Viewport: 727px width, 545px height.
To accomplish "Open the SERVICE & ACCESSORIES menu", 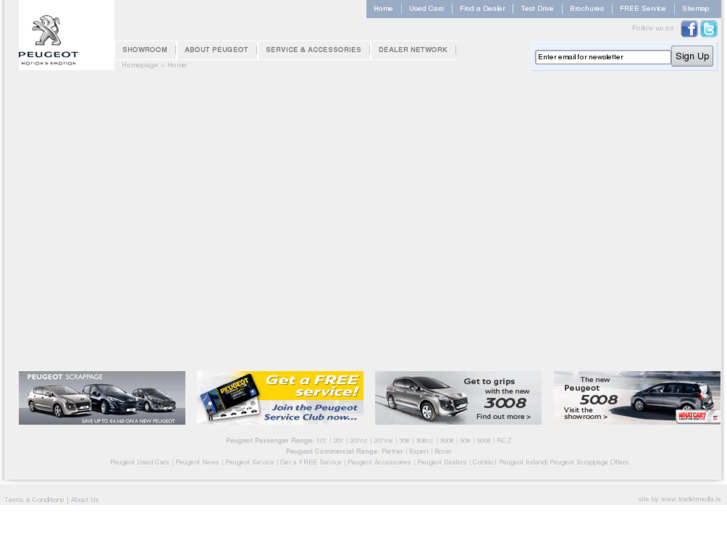I will (313, 50).
